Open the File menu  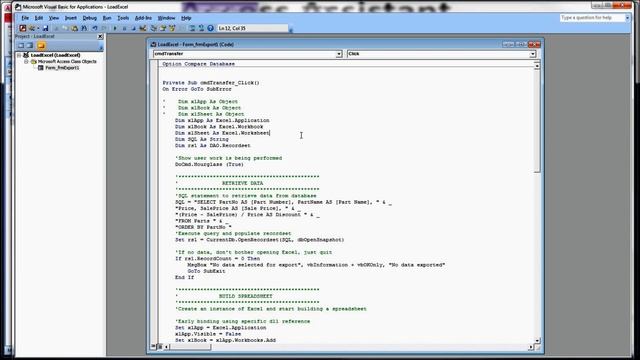click(x=25, y=18)
